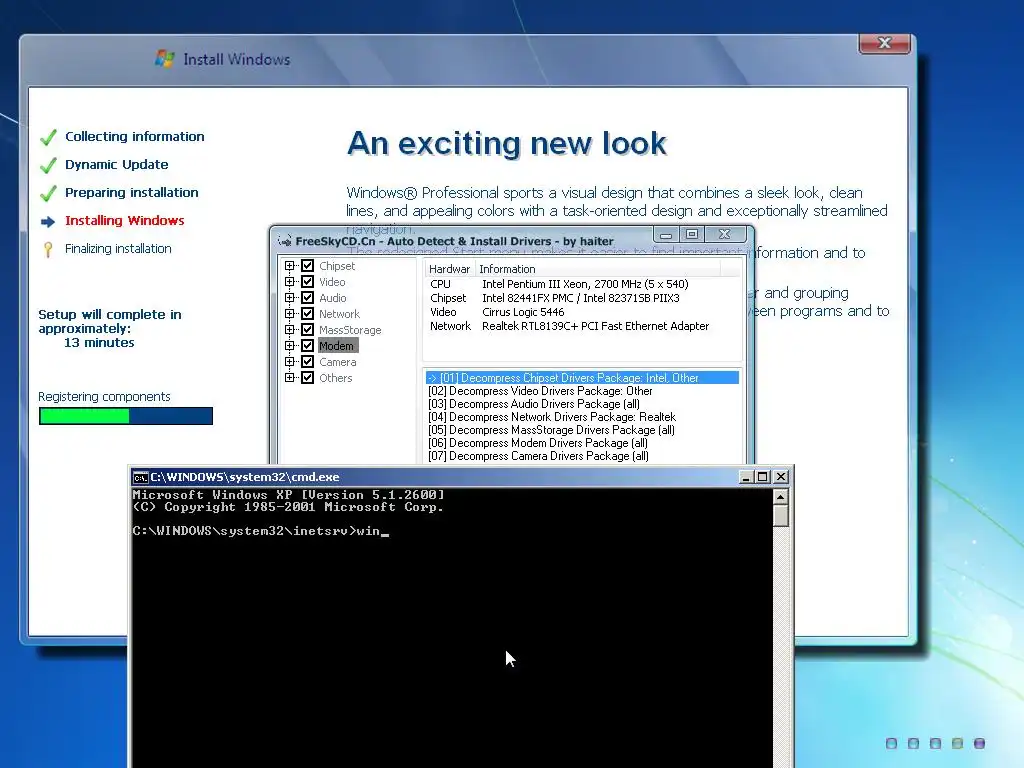Select the Video Cirrus Logic 5446 row
This screenshot has width=1024, height=768.
pyautogui.click(x=583, y=312)
